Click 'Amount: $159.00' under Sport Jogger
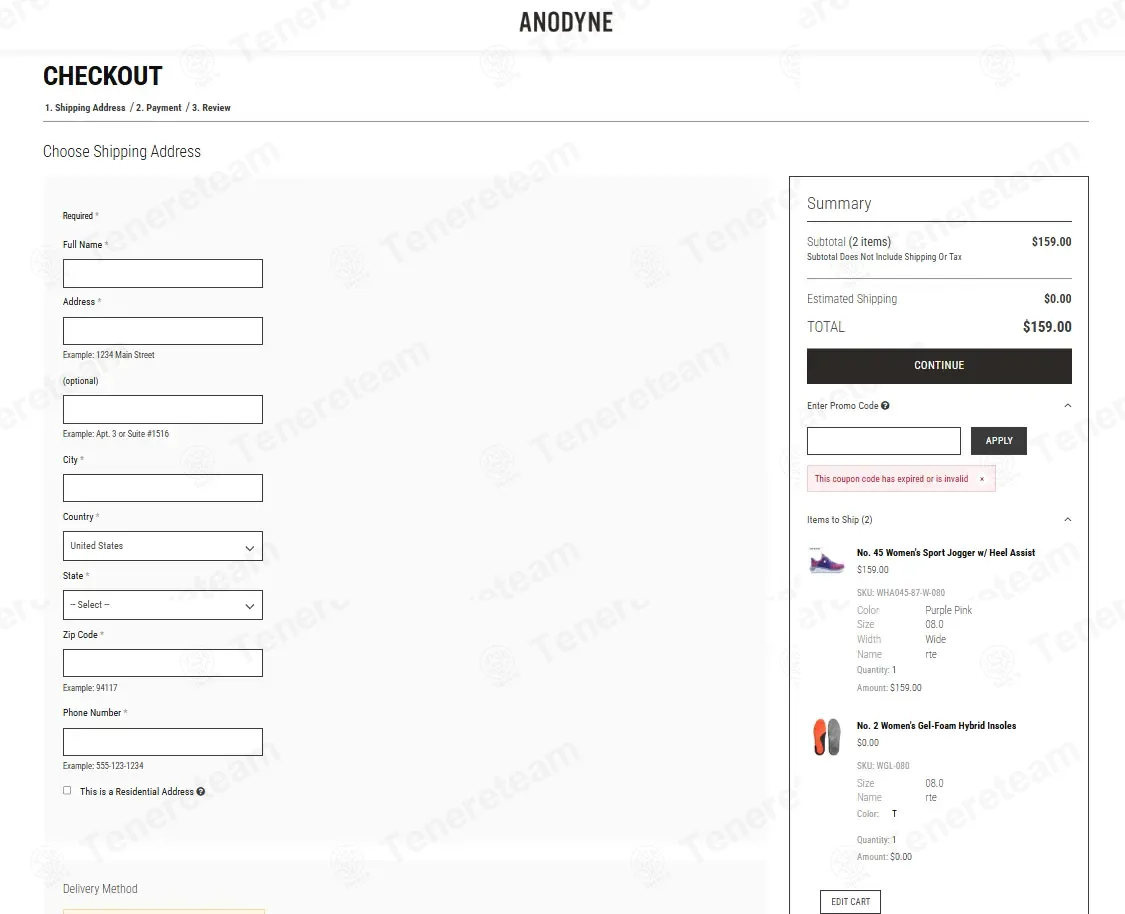 click(889, 687)
